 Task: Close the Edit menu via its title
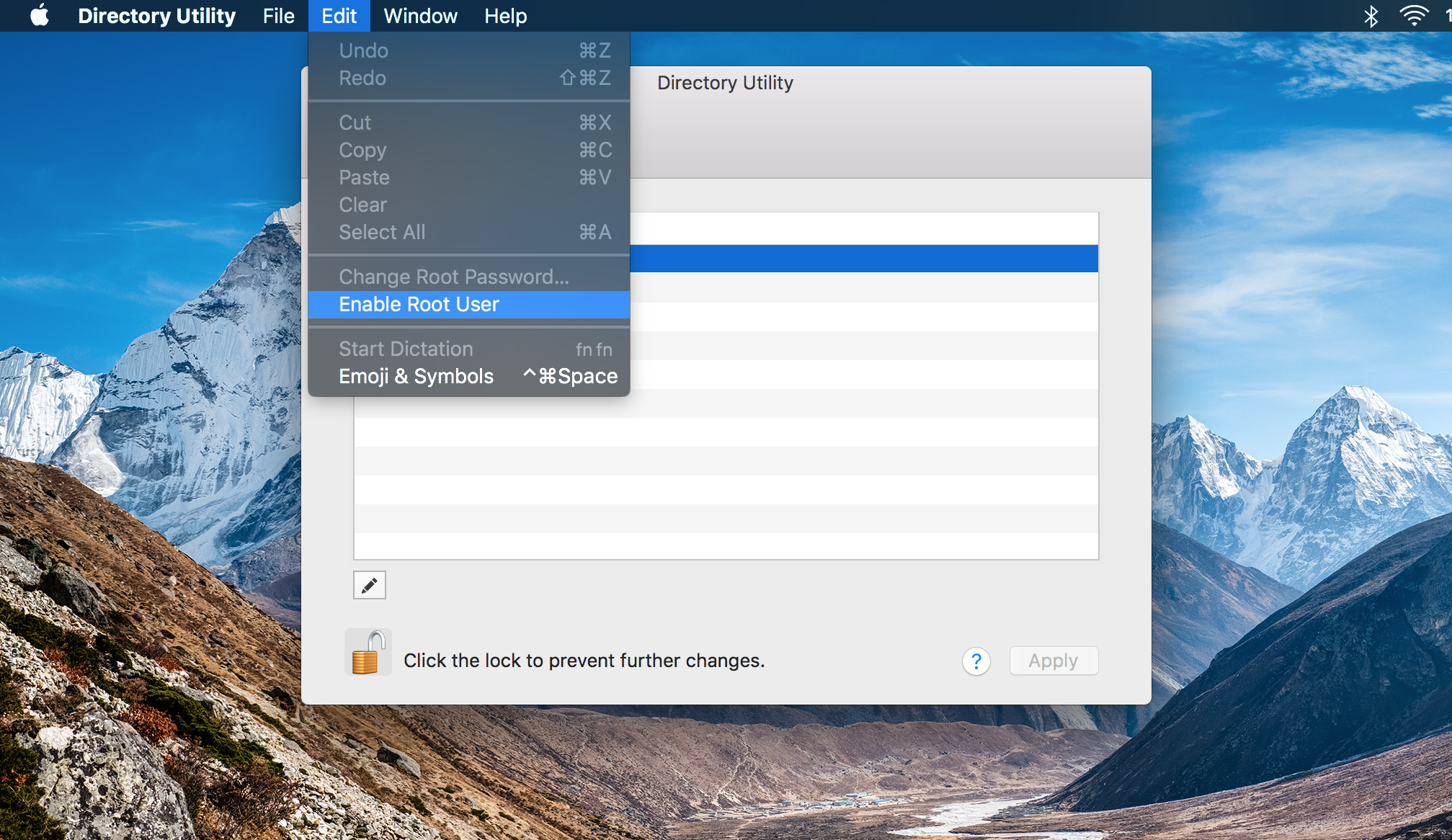pyautogui.click(x=339, y=16)
